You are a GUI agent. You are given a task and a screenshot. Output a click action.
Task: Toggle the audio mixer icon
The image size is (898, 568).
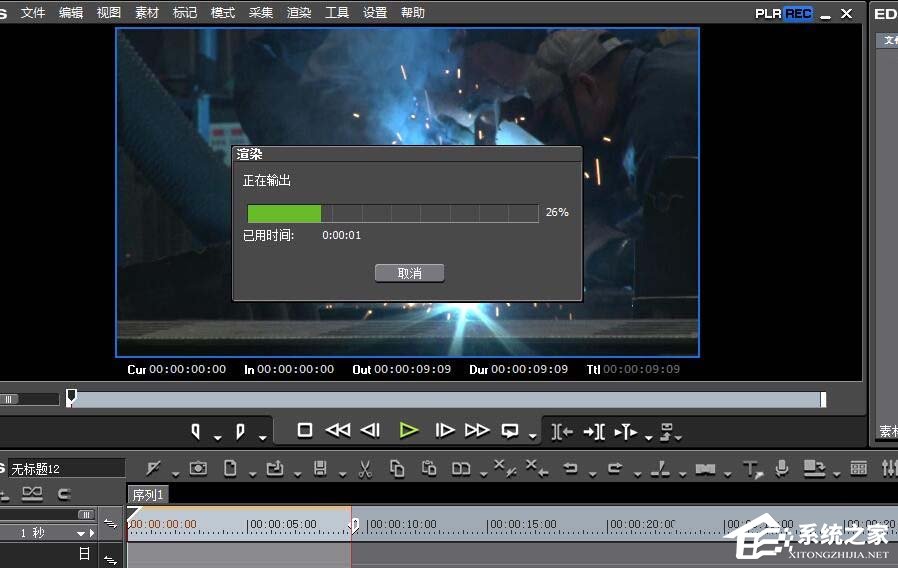[x=888, y=468]
